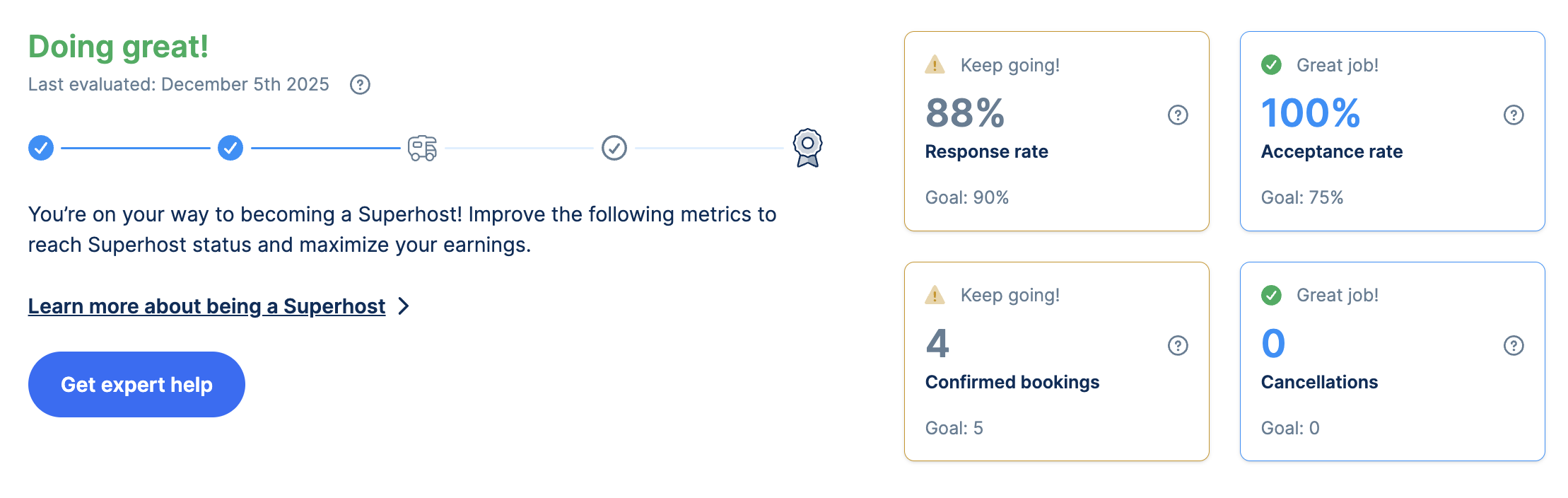This screenshot has width=1568, height=498.
Task: Click the fourth unfilled step checkmark
Action: point(614,148)
